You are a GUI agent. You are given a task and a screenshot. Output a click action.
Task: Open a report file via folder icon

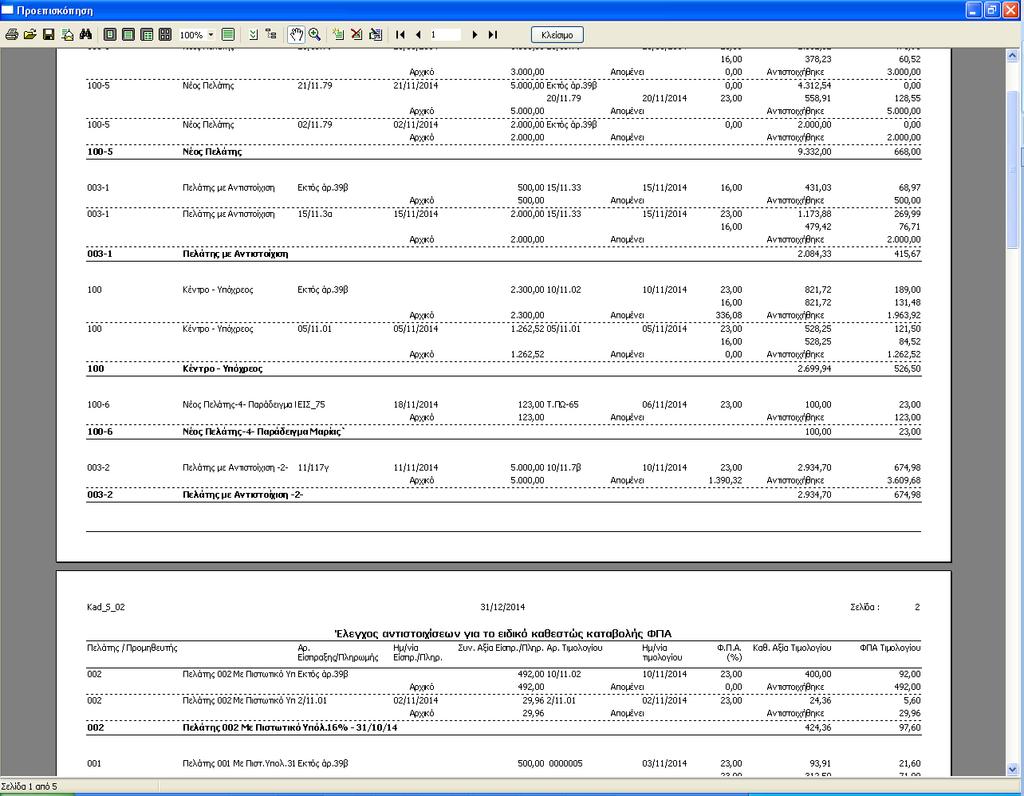pyautogui.click(x=29, y=35)
